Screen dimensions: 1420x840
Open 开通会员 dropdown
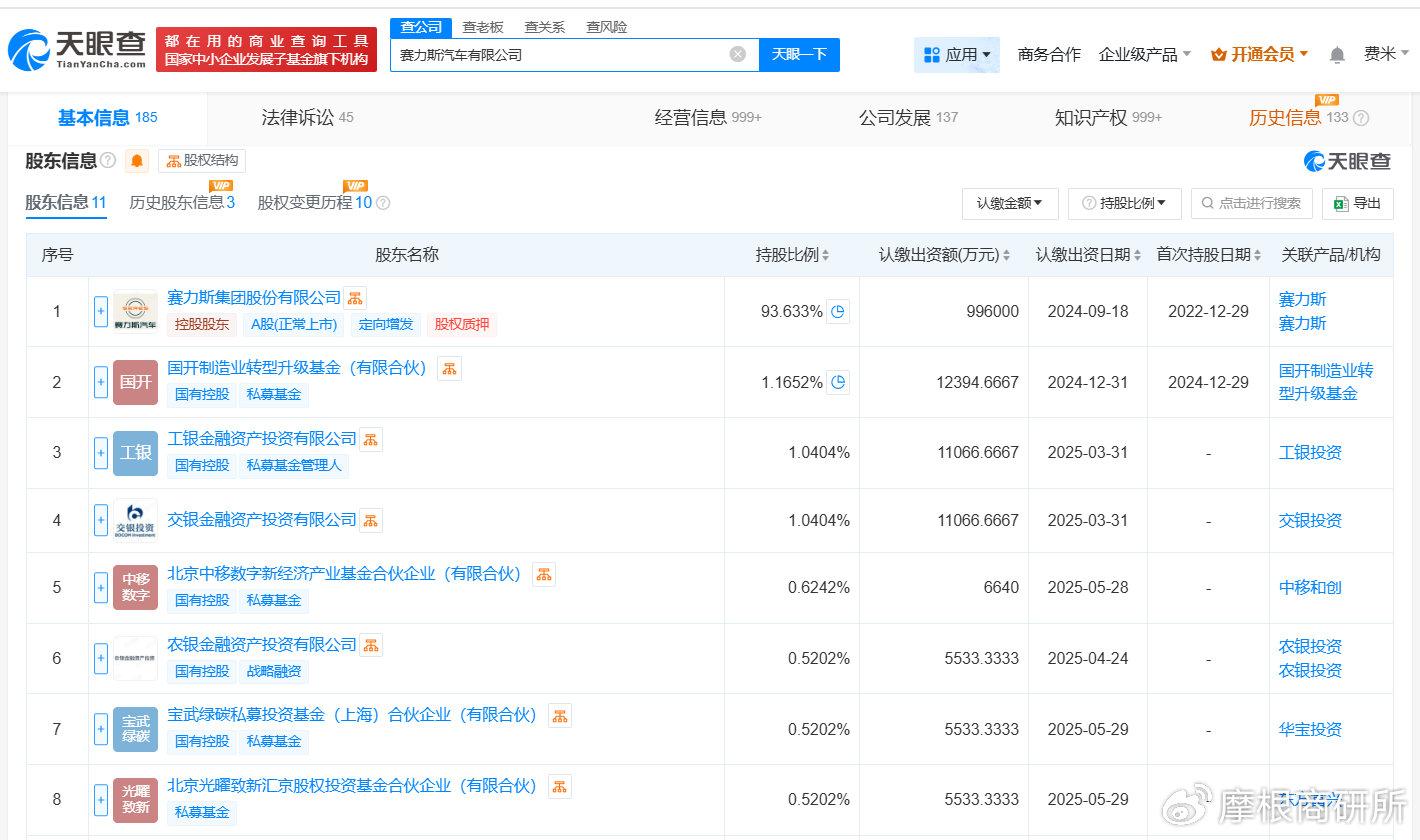click(1259, 55)
